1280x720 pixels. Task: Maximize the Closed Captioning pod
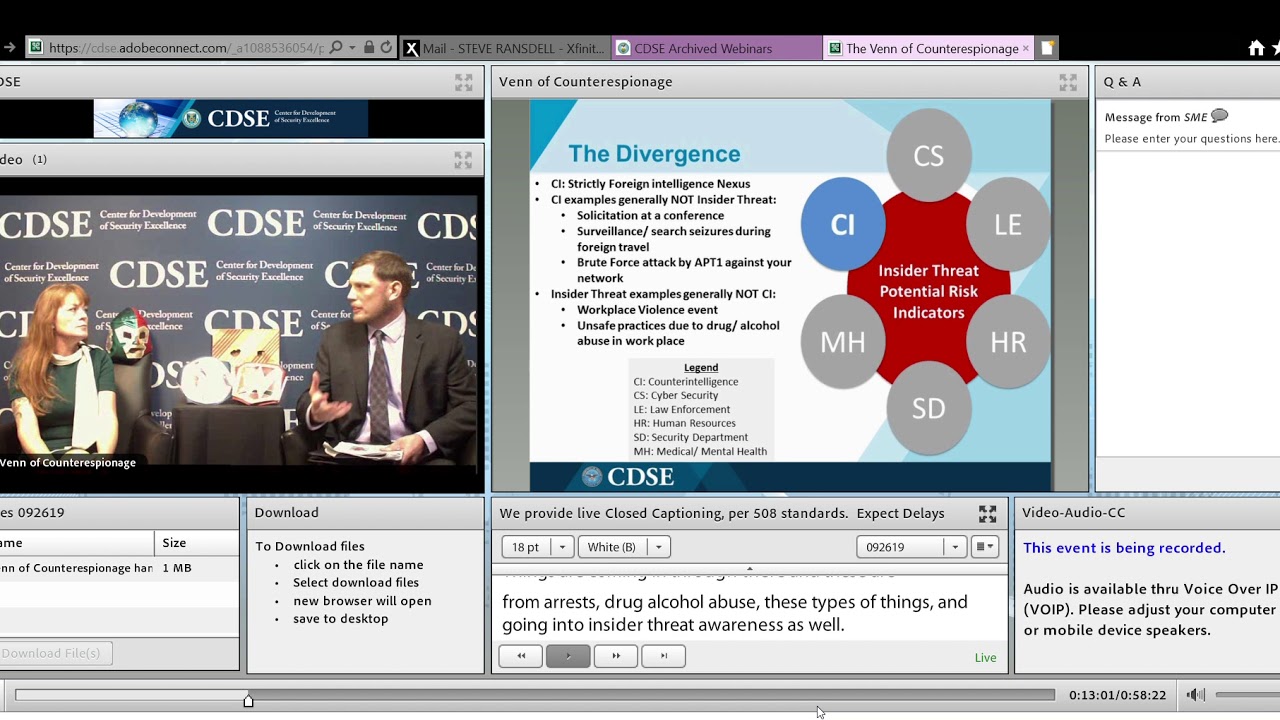987,513
